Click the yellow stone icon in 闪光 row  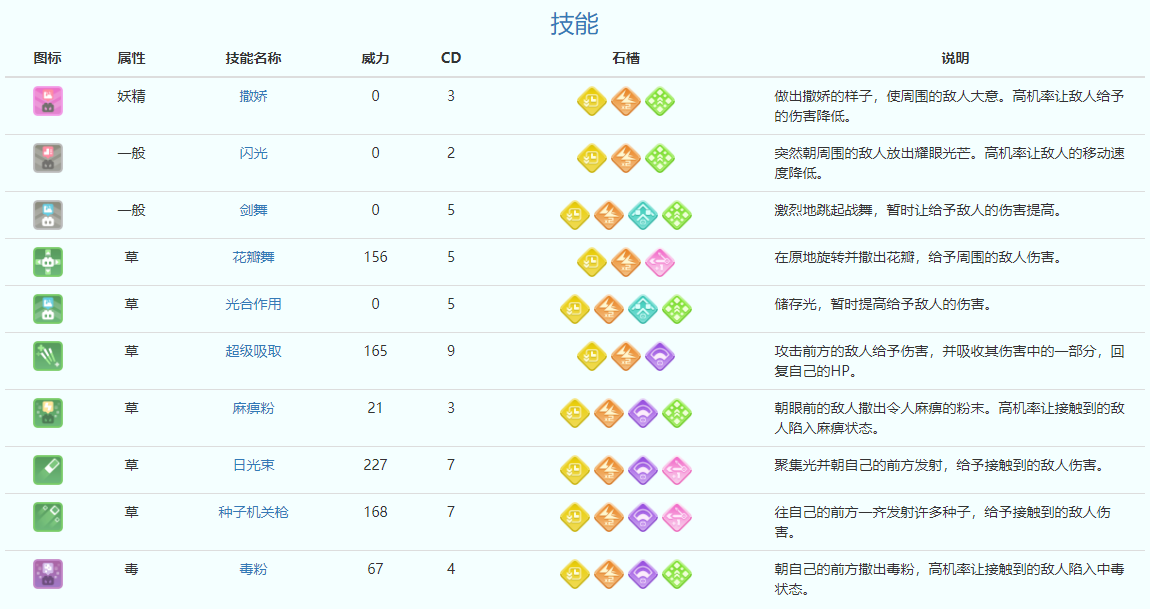tap(592, 158)
